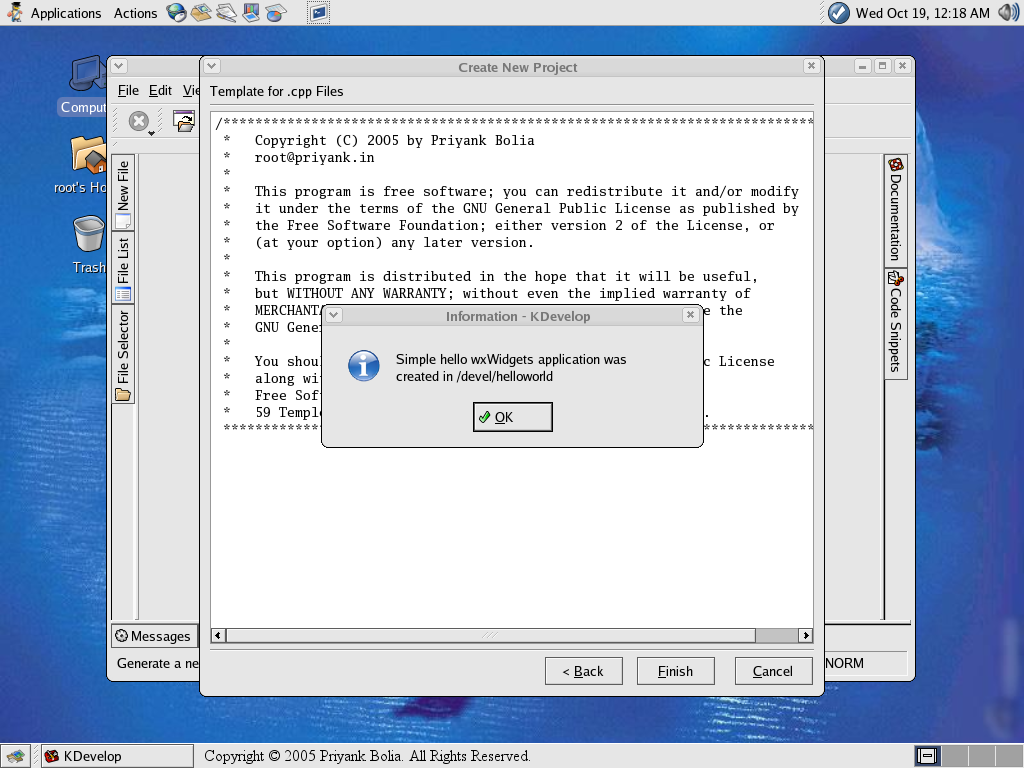The width and height of the screenshot is (1024, 768).
Task: Open the KDevelop main window's menu arrow
Action: [x=119, y=66]
